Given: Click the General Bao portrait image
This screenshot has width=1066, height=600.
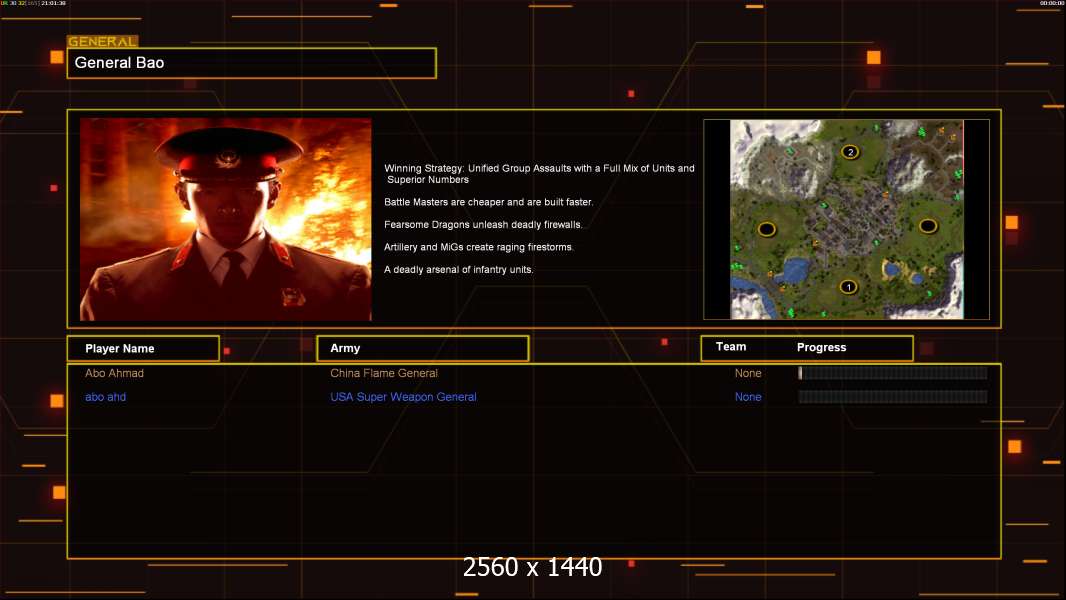Looking at the screenshot, I should [226, 219].
